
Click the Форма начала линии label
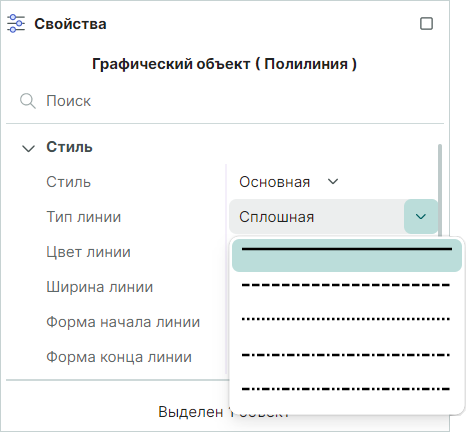click(x=123, y=322)
